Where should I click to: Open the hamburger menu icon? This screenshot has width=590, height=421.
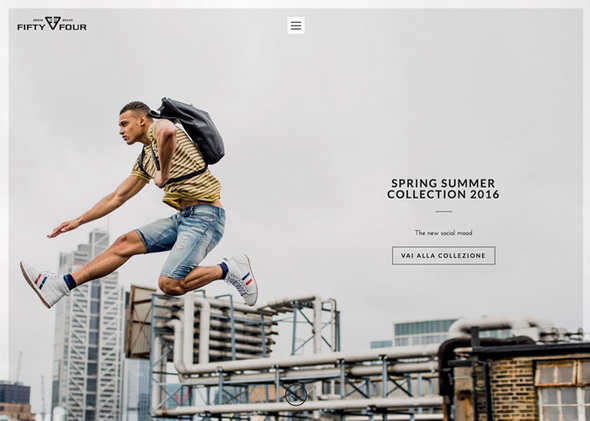(296, 25)
